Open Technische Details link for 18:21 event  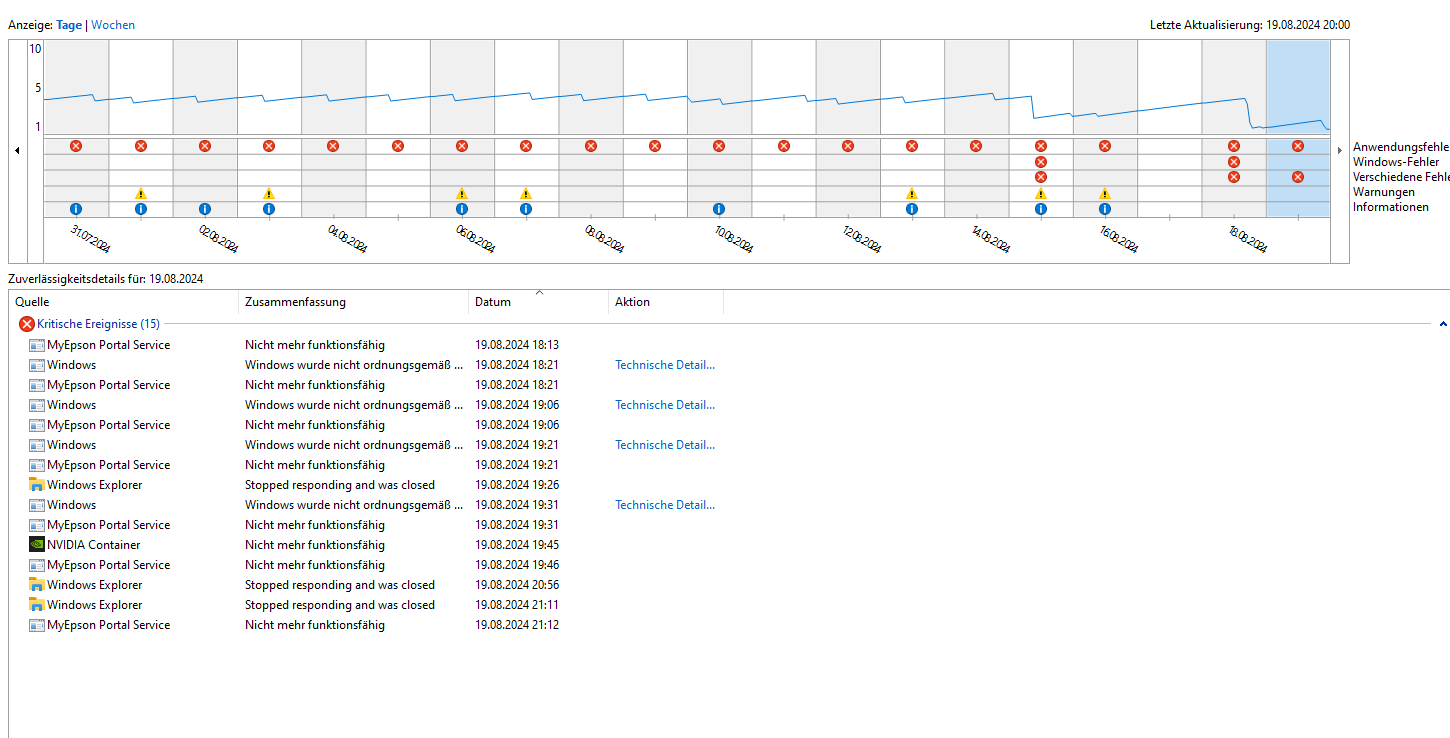coord(665,365)
